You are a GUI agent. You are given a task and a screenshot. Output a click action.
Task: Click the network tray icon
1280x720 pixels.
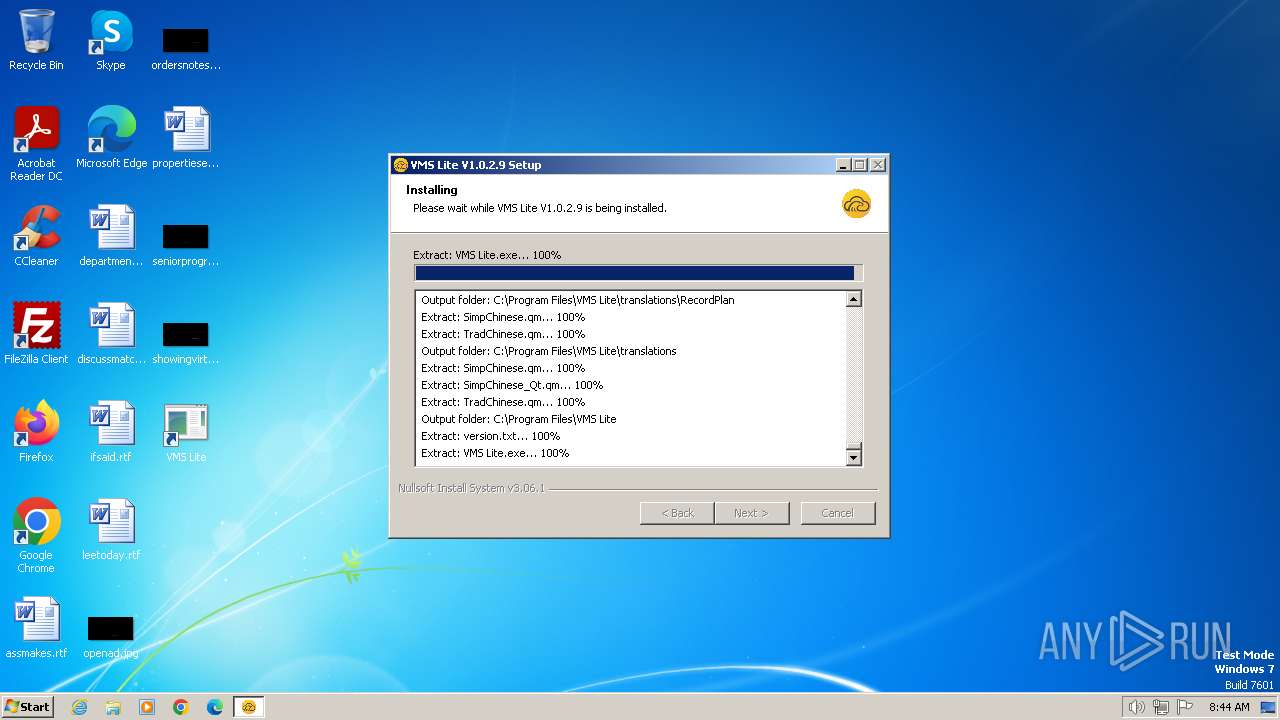click(x=1161, y=707)
